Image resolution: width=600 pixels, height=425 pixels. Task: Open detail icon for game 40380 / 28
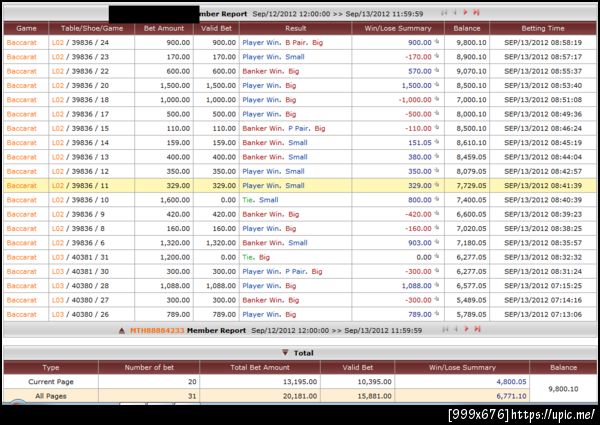437,285
